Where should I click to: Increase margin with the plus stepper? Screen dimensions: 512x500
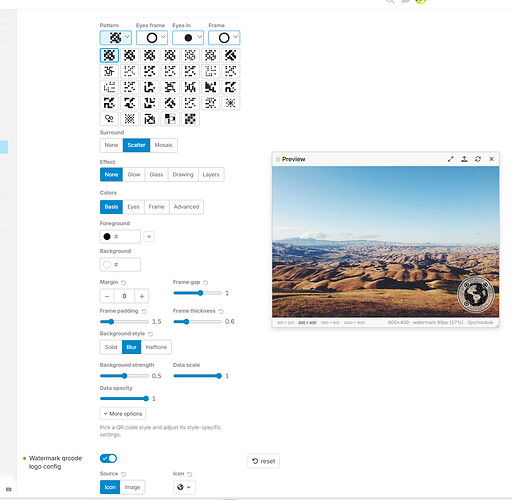coord(142,296)
